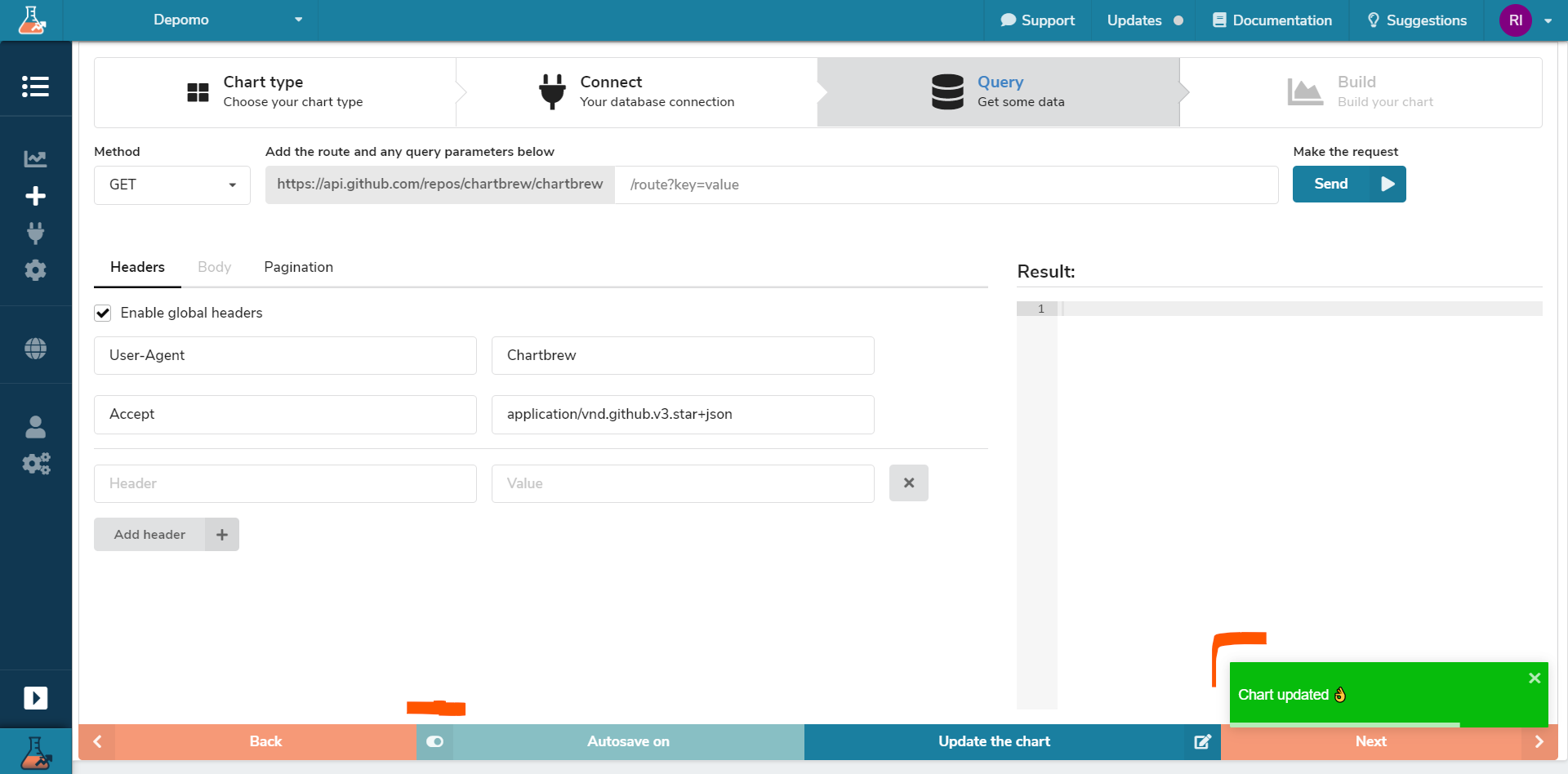Click the Add header button
1568x774 pixels.
tap(166, 535)
